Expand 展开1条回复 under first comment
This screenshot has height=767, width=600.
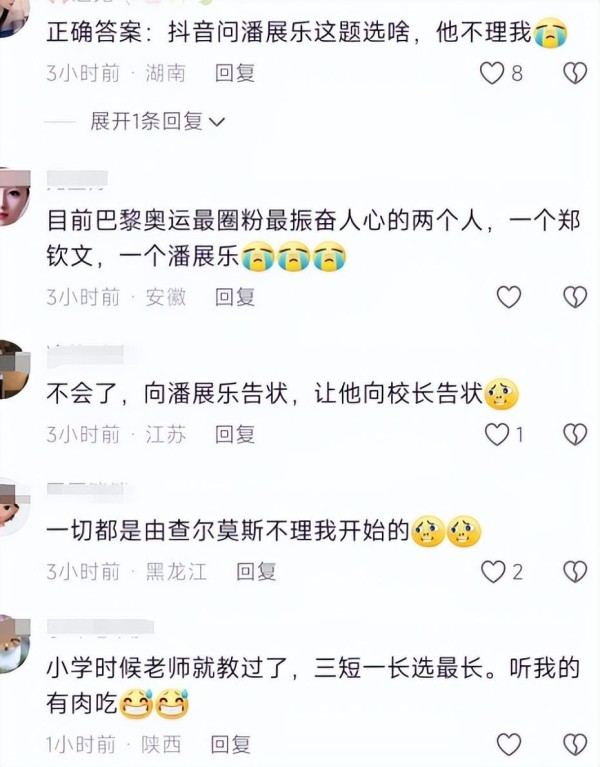pos(157,121)
